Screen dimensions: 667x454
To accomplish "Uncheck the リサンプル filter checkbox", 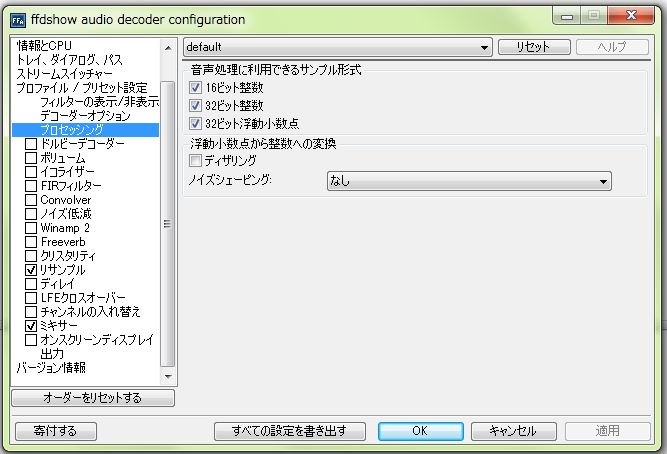I will (x=31, y=270).
